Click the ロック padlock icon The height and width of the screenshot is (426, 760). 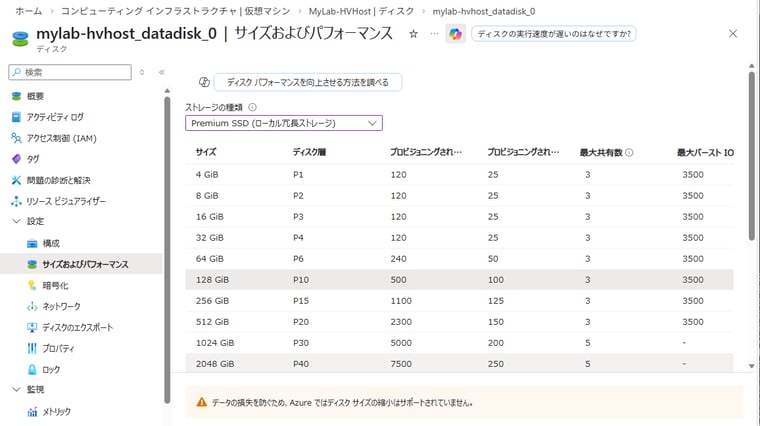point(32,369)
